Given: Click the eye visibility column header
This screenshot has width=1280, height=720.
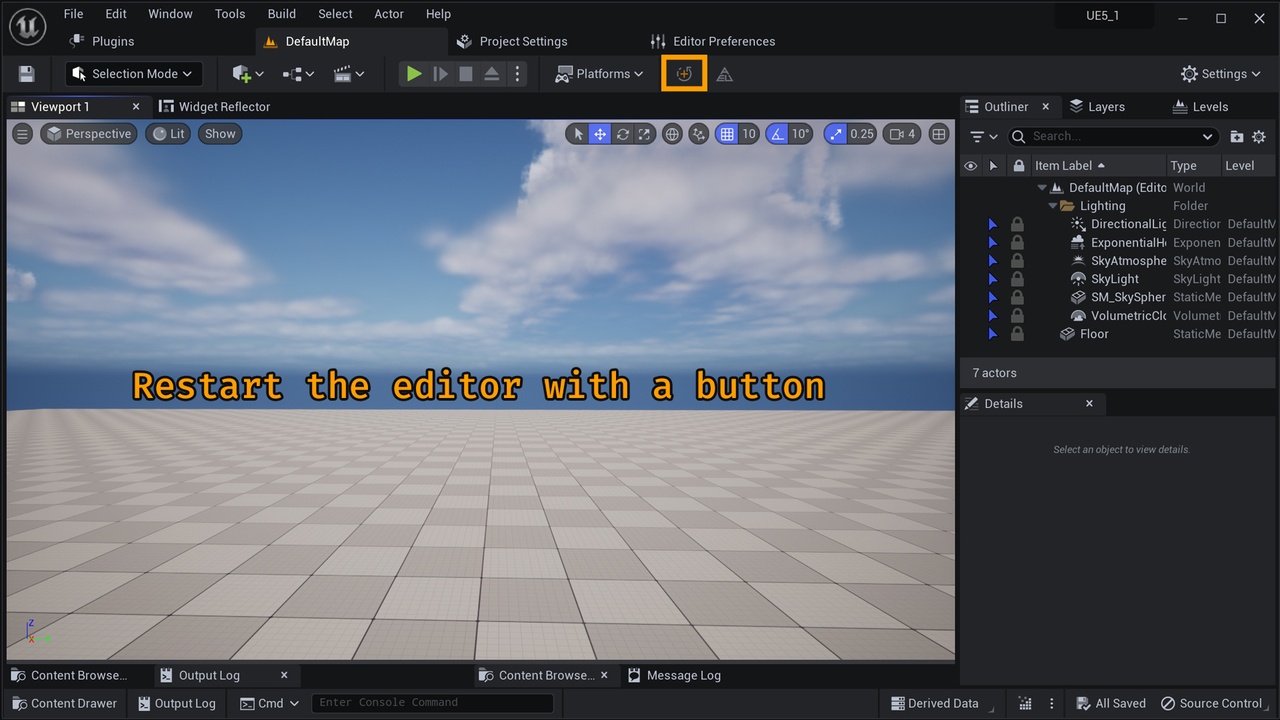Looking at the screenshot, I should click(970, 166).
